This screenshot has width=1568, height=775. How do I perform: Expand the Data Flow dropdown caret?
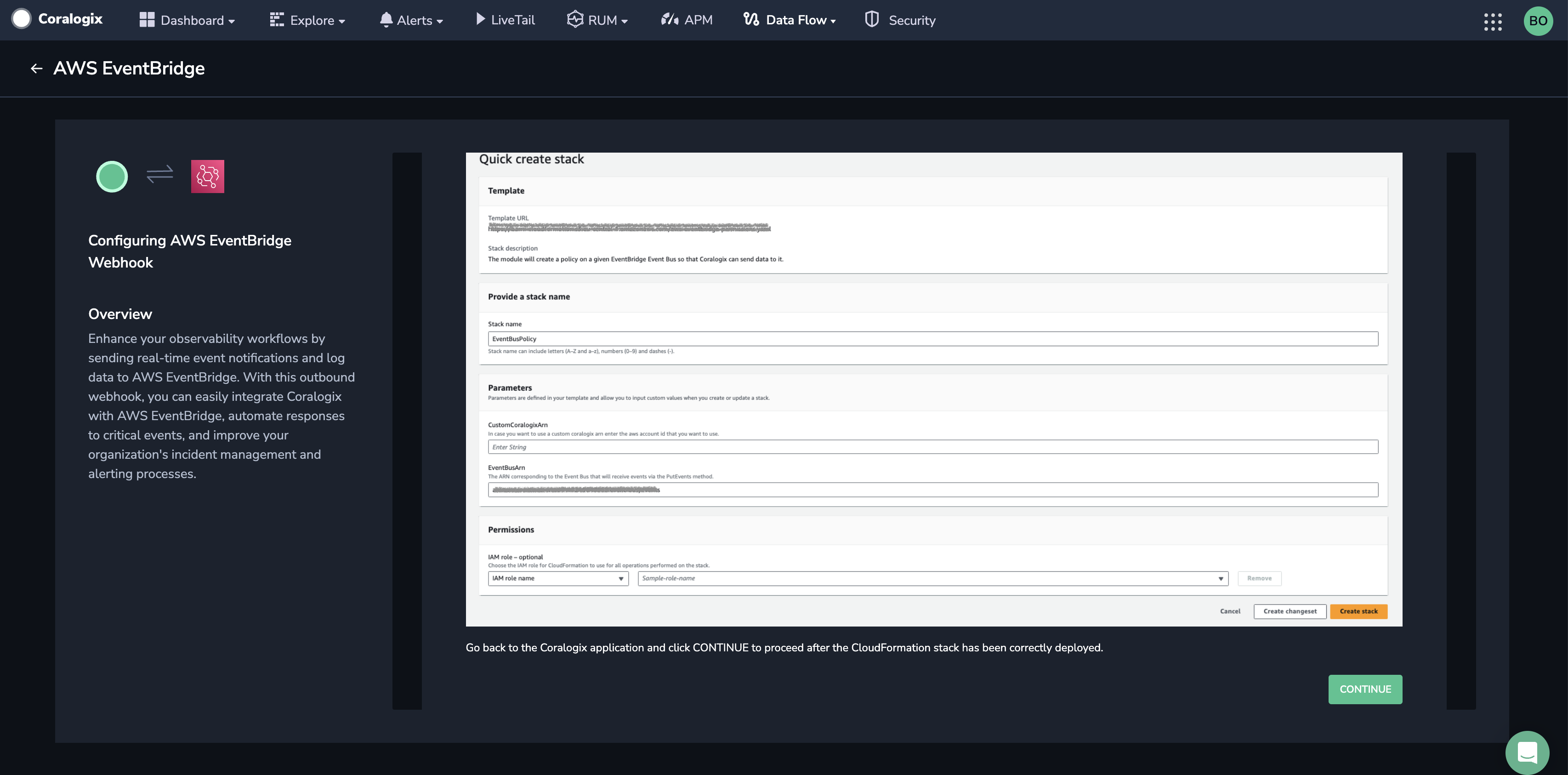pyautogui.click(x=833, y=21)
